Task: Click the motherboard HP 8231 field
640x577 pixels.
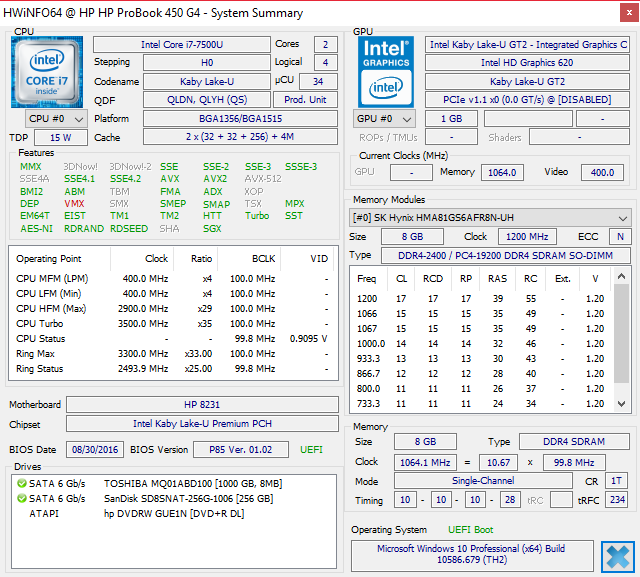Action: pyautogui.click(x=202, y=404)
